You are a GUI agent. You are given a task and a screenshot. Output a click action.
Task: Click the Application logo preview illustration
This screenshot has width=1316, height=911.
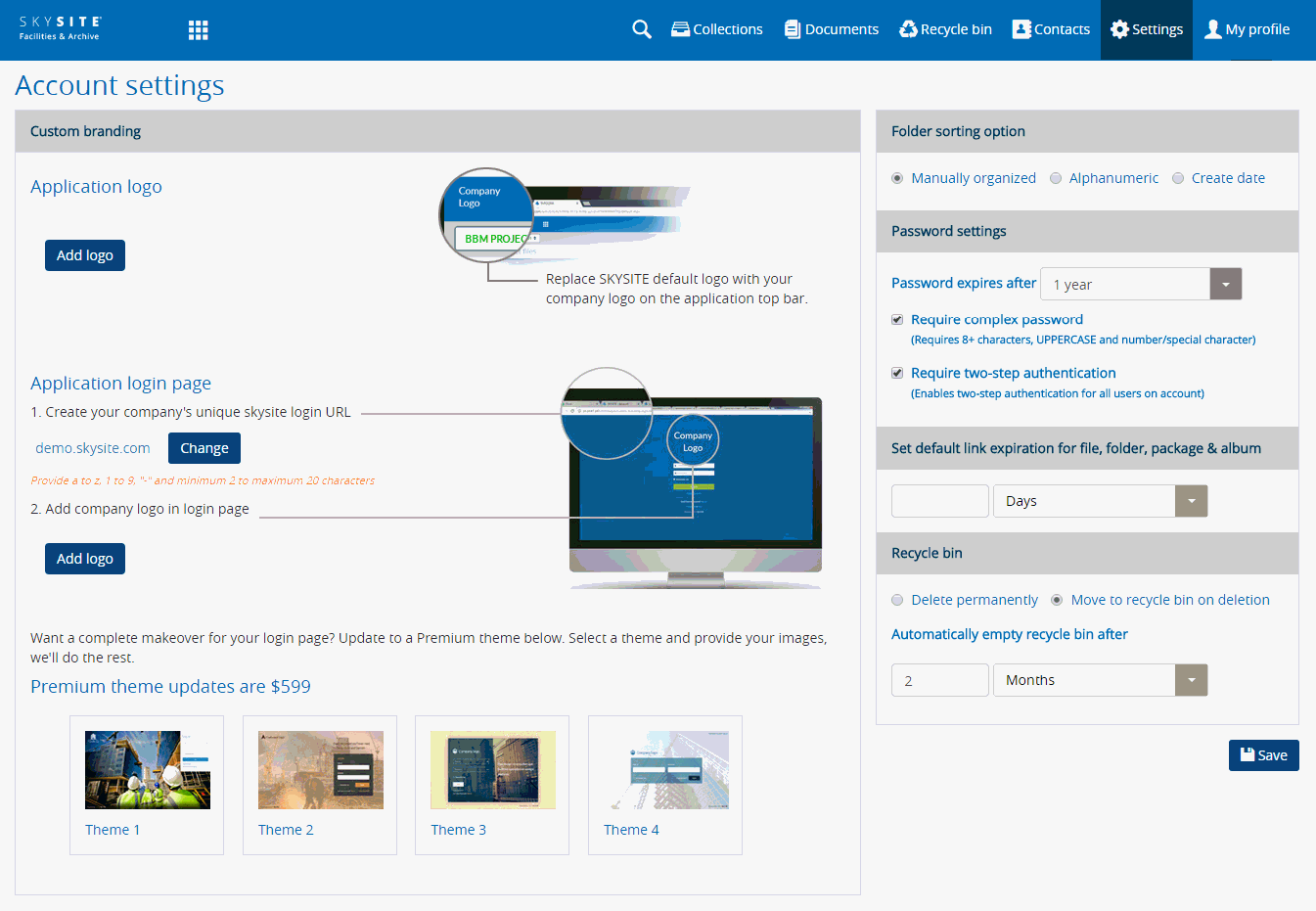tap(565, 215)
